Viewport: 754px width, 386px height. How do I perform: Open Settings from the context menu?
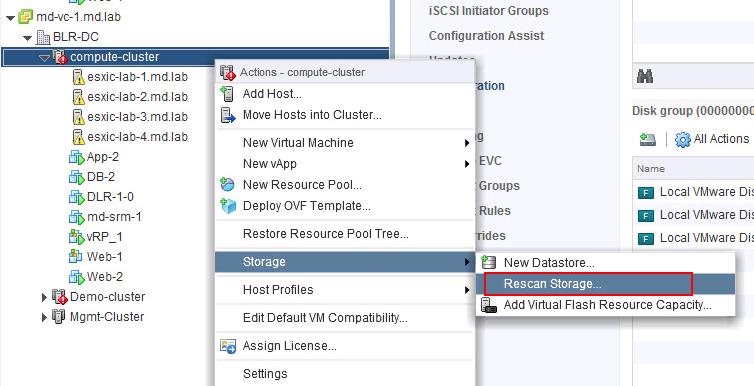(344, 374)
